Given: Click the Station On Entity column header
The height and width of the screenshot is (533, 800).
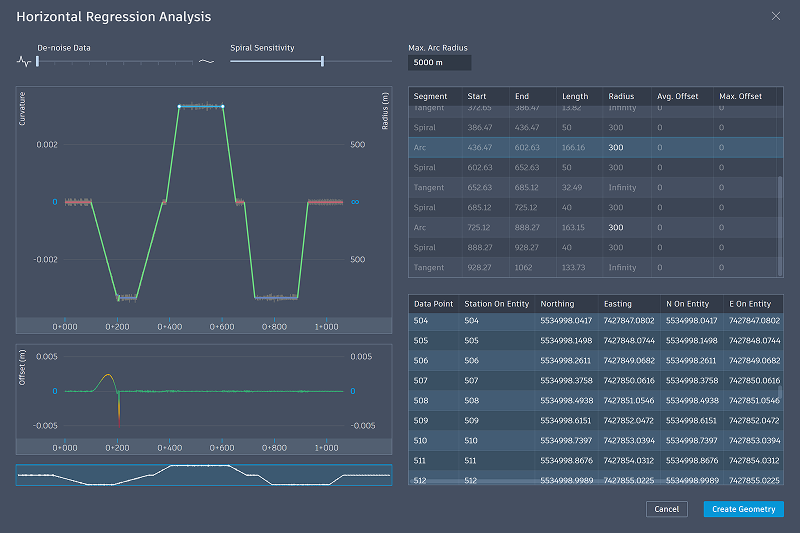Looking at the screenshot, I should (x=496, y=304).
